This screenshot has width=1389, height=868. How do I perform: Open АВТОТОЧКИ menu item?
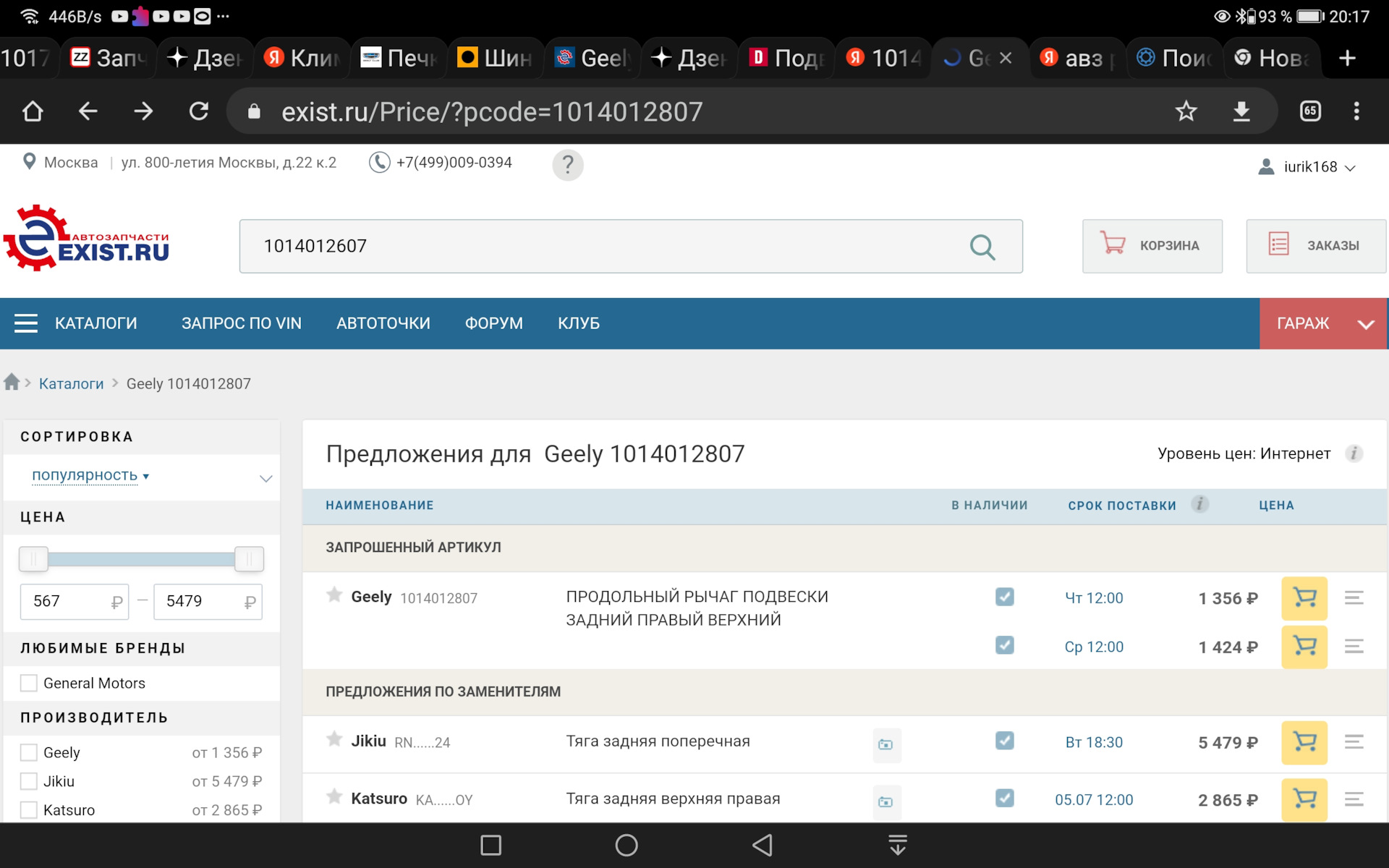[x=383, y=323]
